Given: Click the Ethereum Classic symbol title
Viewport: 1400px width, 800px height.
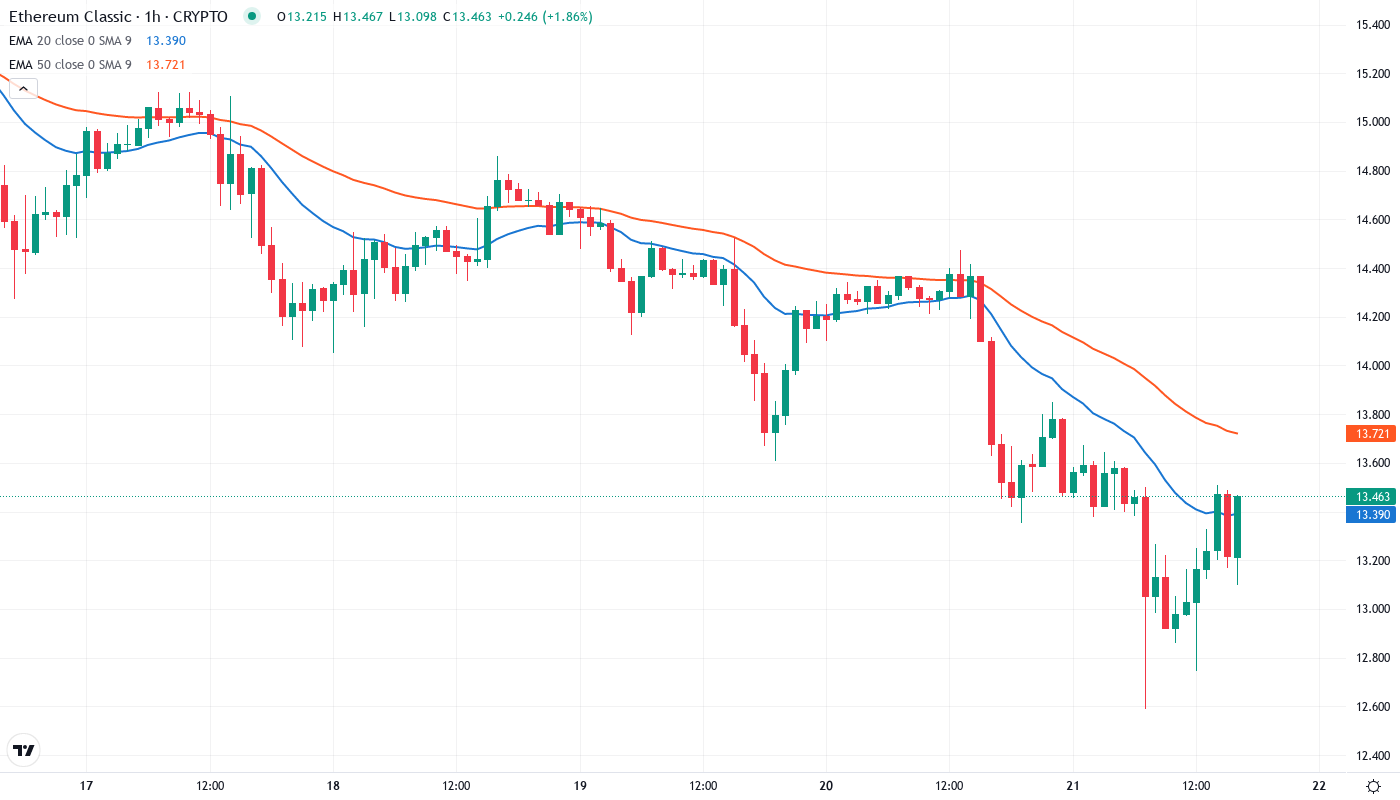Looking at the screenshot, I should click(118, 16).
